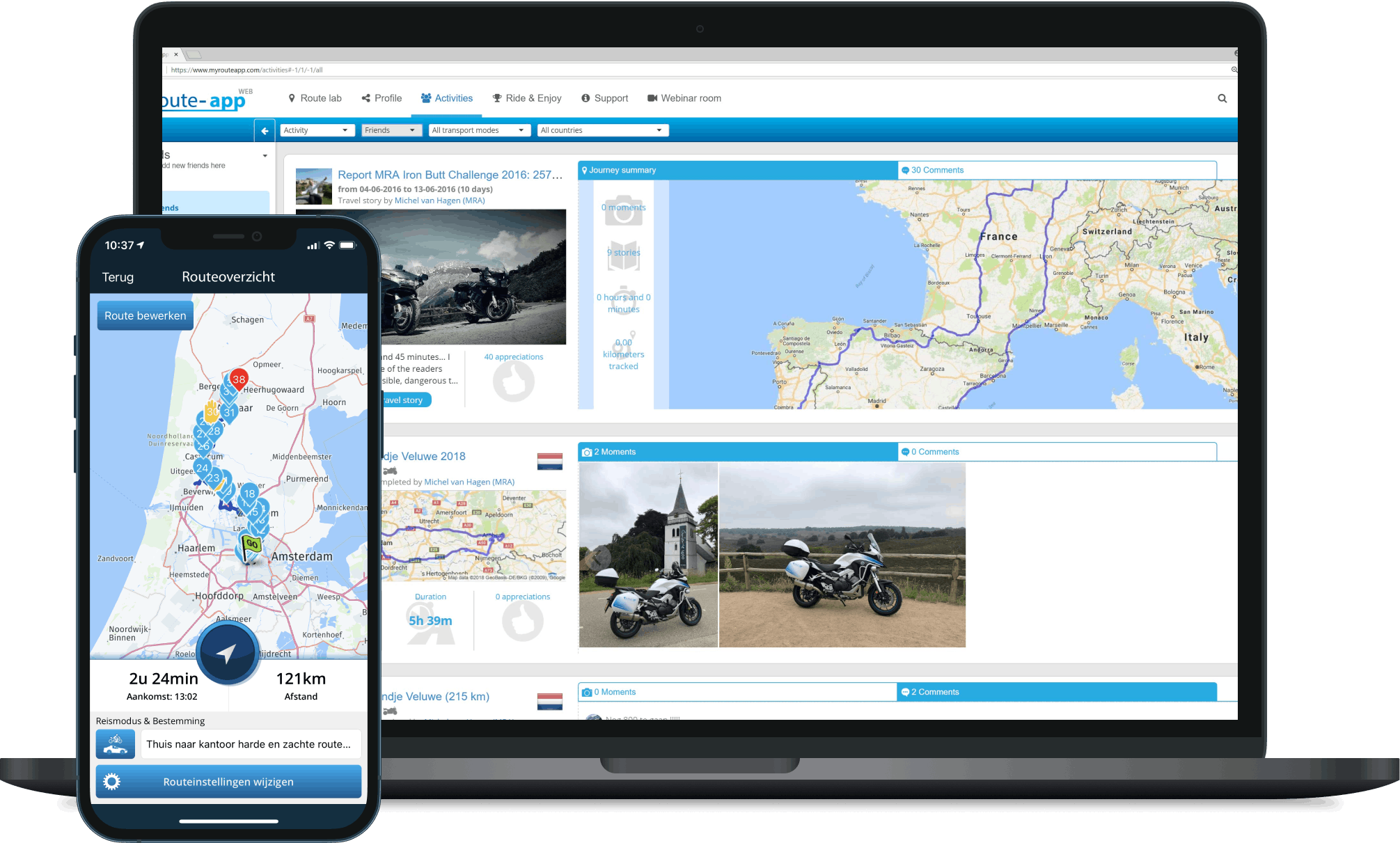
Task: Open route settings gear on the phone
Action: click(x=111, y=781)
